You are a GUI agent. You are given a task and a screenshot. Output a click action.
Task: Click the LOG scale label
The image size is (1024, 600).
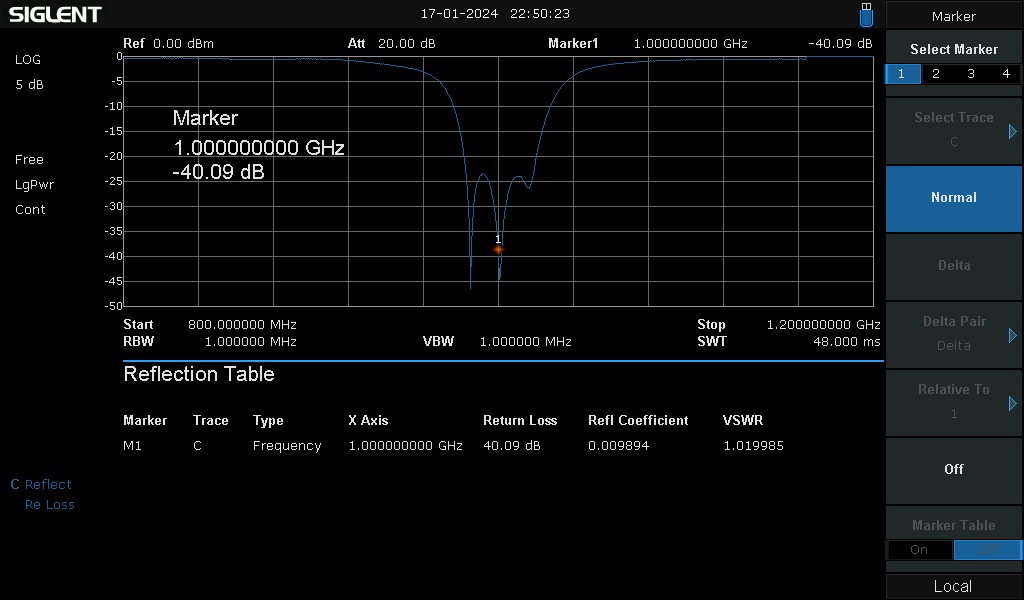27,59
